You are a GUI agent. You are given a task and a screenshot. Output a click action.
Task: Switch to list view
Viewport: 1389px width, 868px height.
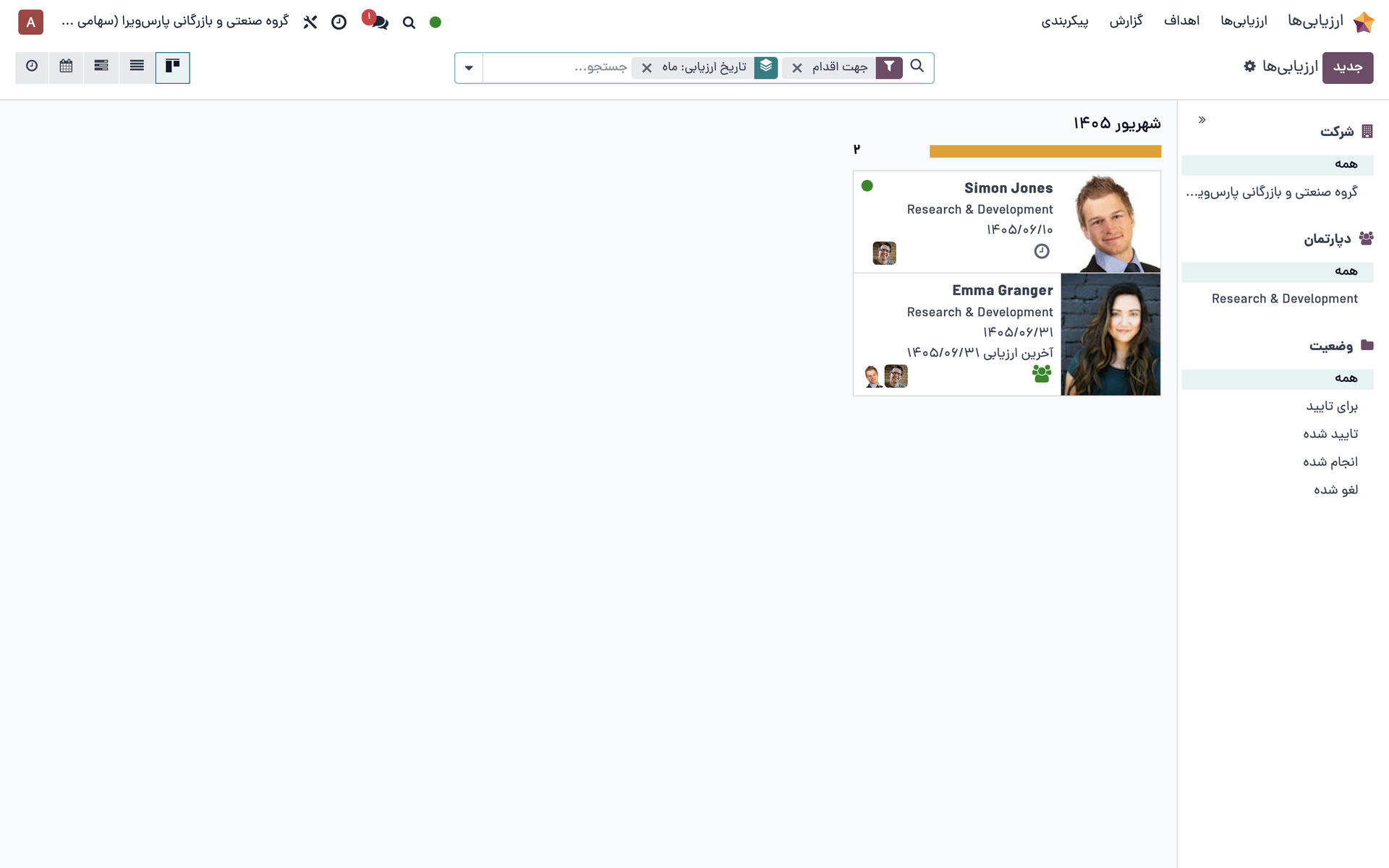click(x=137, y=67)
